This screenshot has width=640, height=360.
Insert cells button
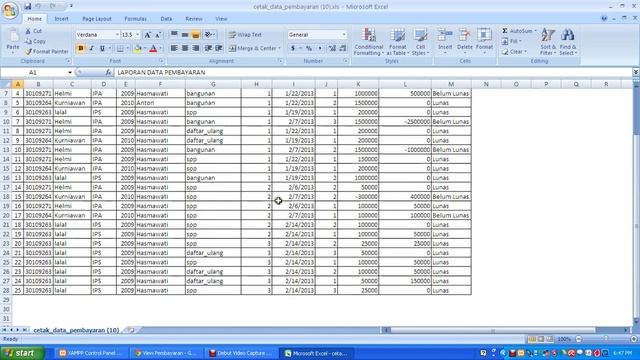[445, 42]
